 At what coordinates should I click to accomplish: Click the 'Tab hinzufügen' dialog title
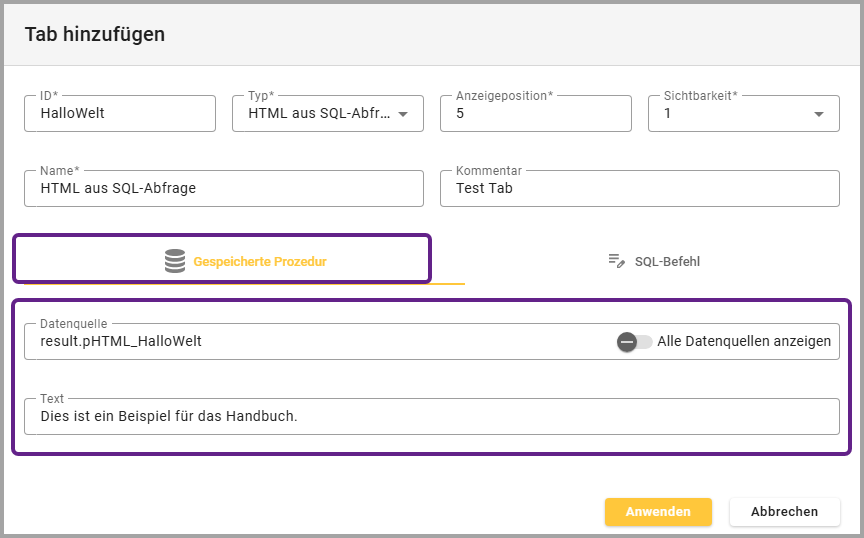(95, 35)
